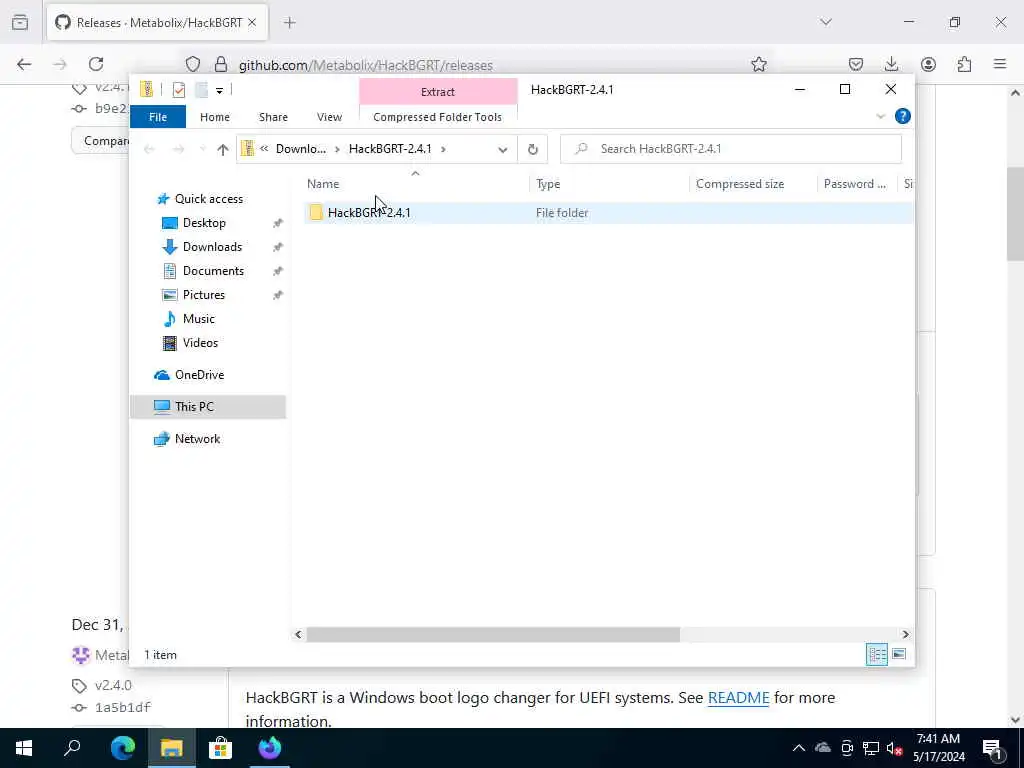The height and width of the screenshot is (768, 1024).
Task: Open the File tab in Explorer
Action: [158, 117]
